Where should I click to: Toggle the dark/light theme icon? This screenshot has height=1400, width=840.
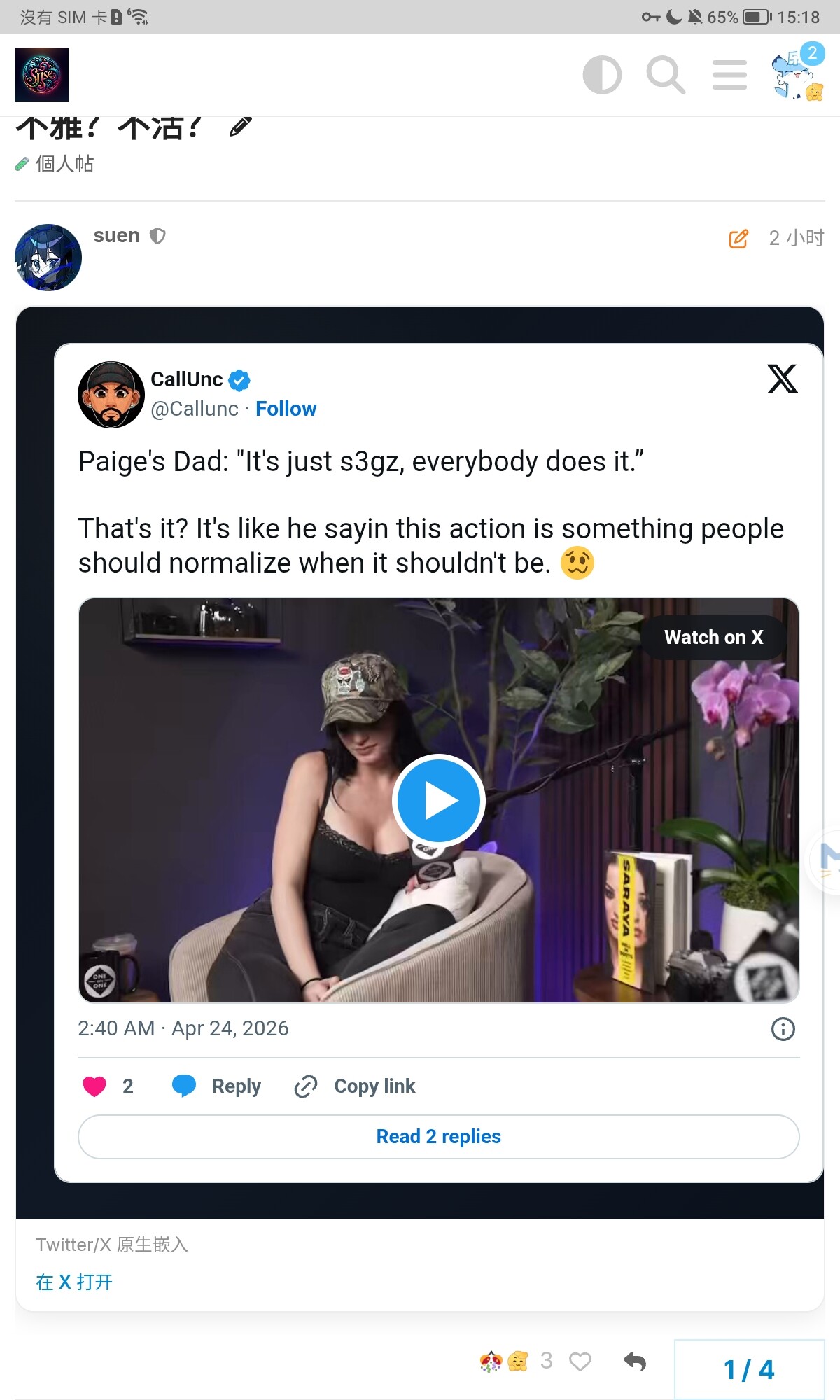pyautogui.click(x=602, y=75)
